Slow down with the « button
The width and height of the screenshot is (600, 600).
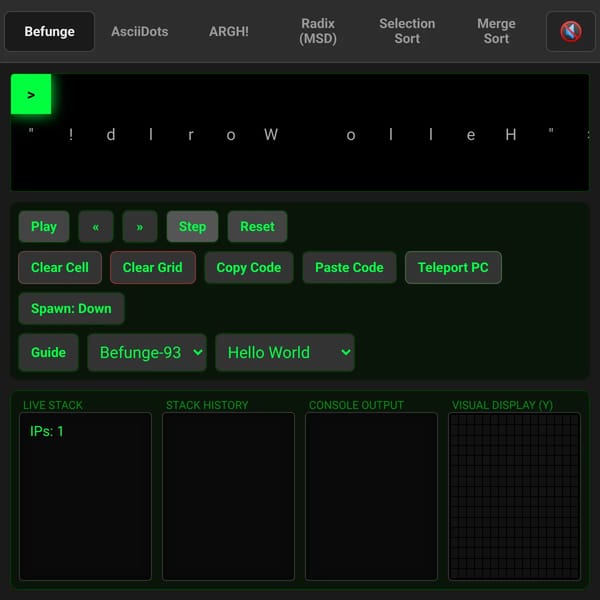96,227
